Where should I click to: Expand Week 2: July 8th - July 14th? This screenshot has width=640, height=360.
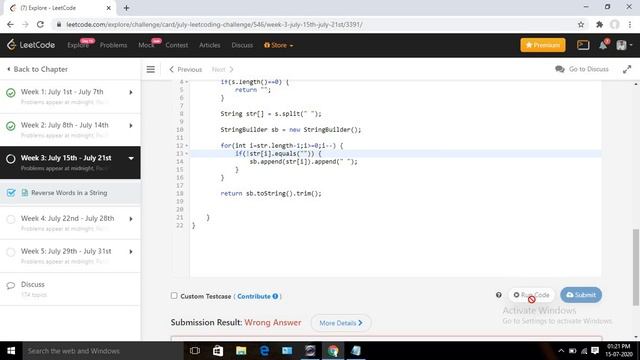[131, 125]
